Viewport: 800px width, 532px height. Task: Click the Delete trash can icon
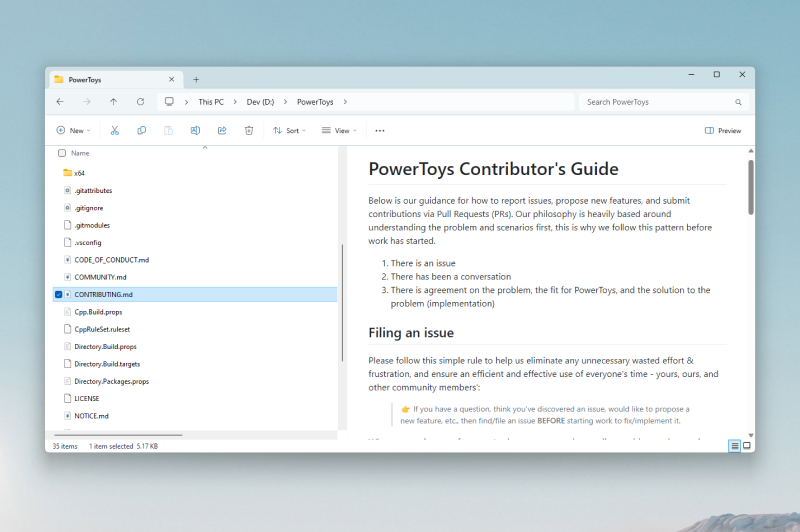coord(249,130)
